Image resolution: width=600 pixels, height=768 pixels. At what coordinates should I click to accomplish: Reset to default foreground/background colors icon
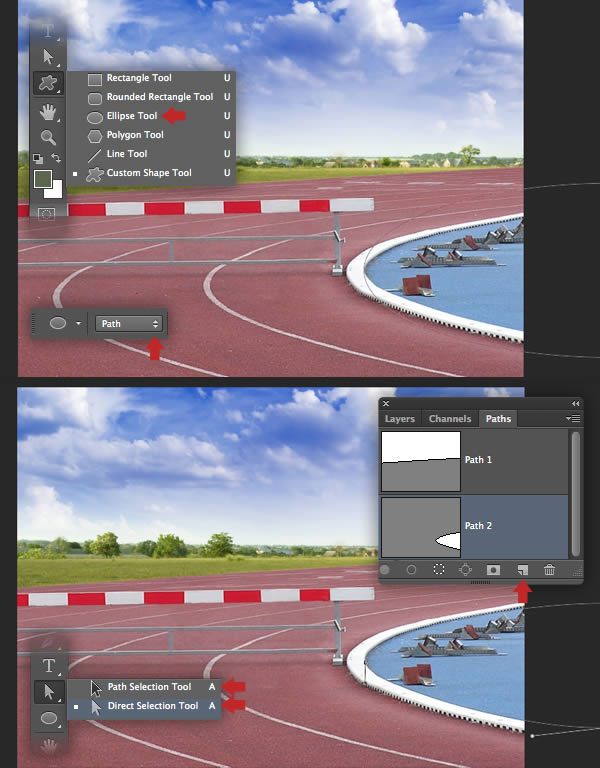coord(38,158)
